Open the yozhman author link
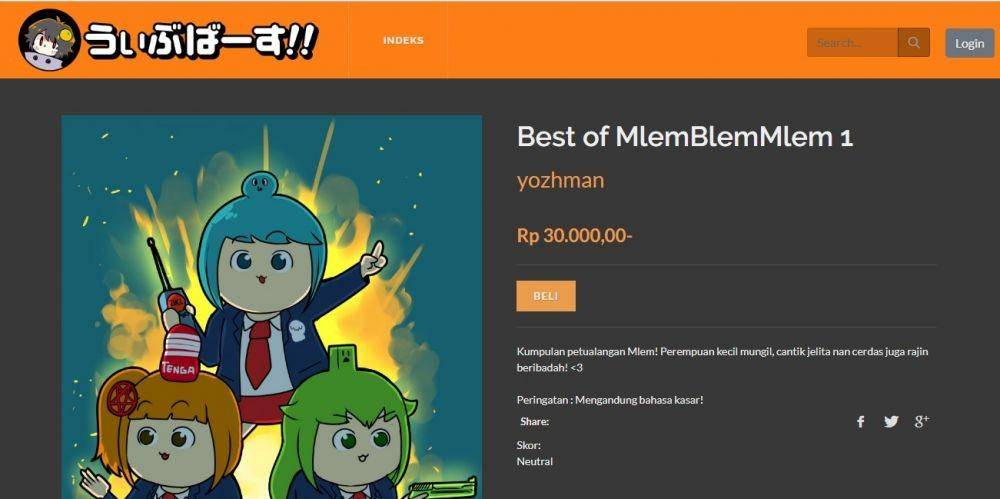1000x499 pixels. (x=560, y=180)
